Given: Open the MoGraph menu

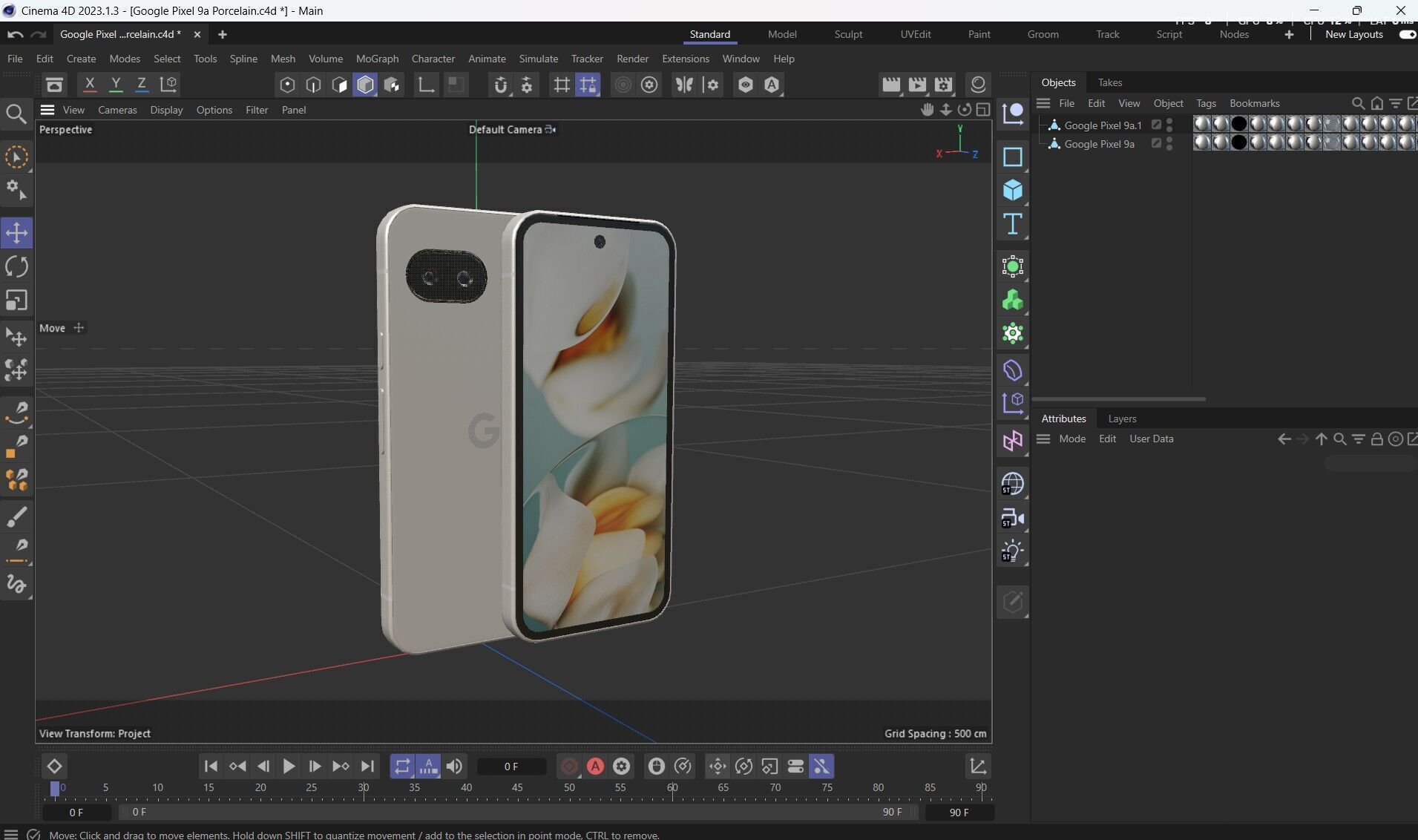Looking at the screenshot, I should pyautogui.click(x=377, y=59).
